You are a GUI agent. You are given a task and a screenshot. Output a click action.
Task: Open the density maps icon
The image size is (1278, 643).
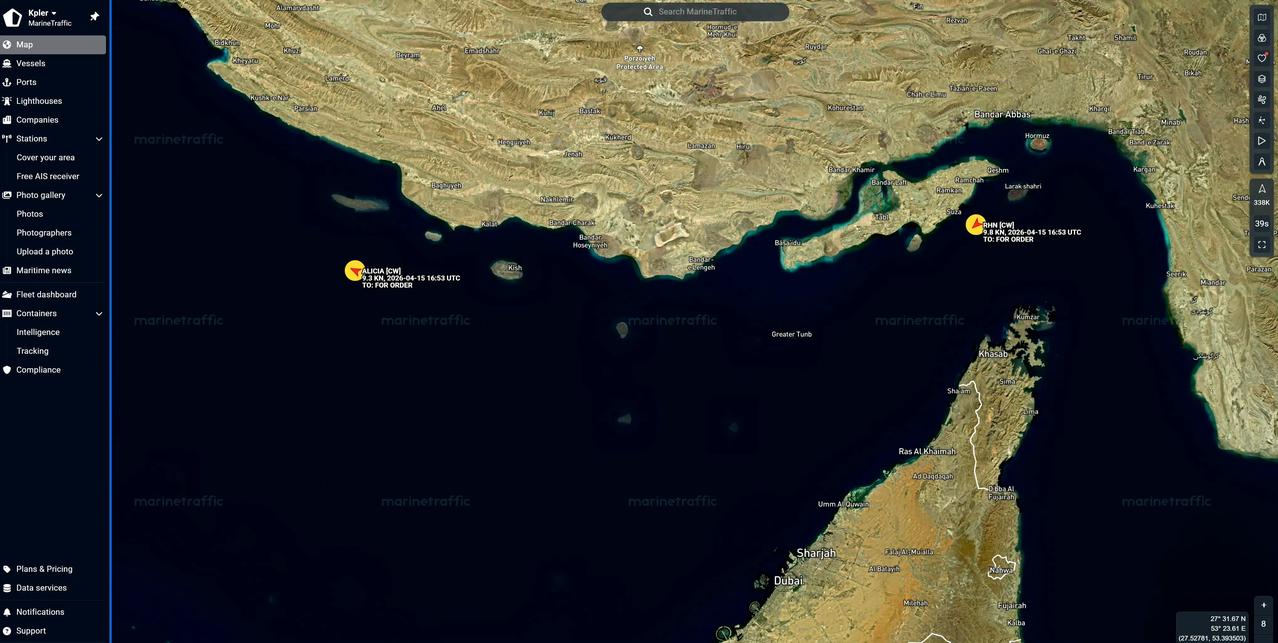1262,120
